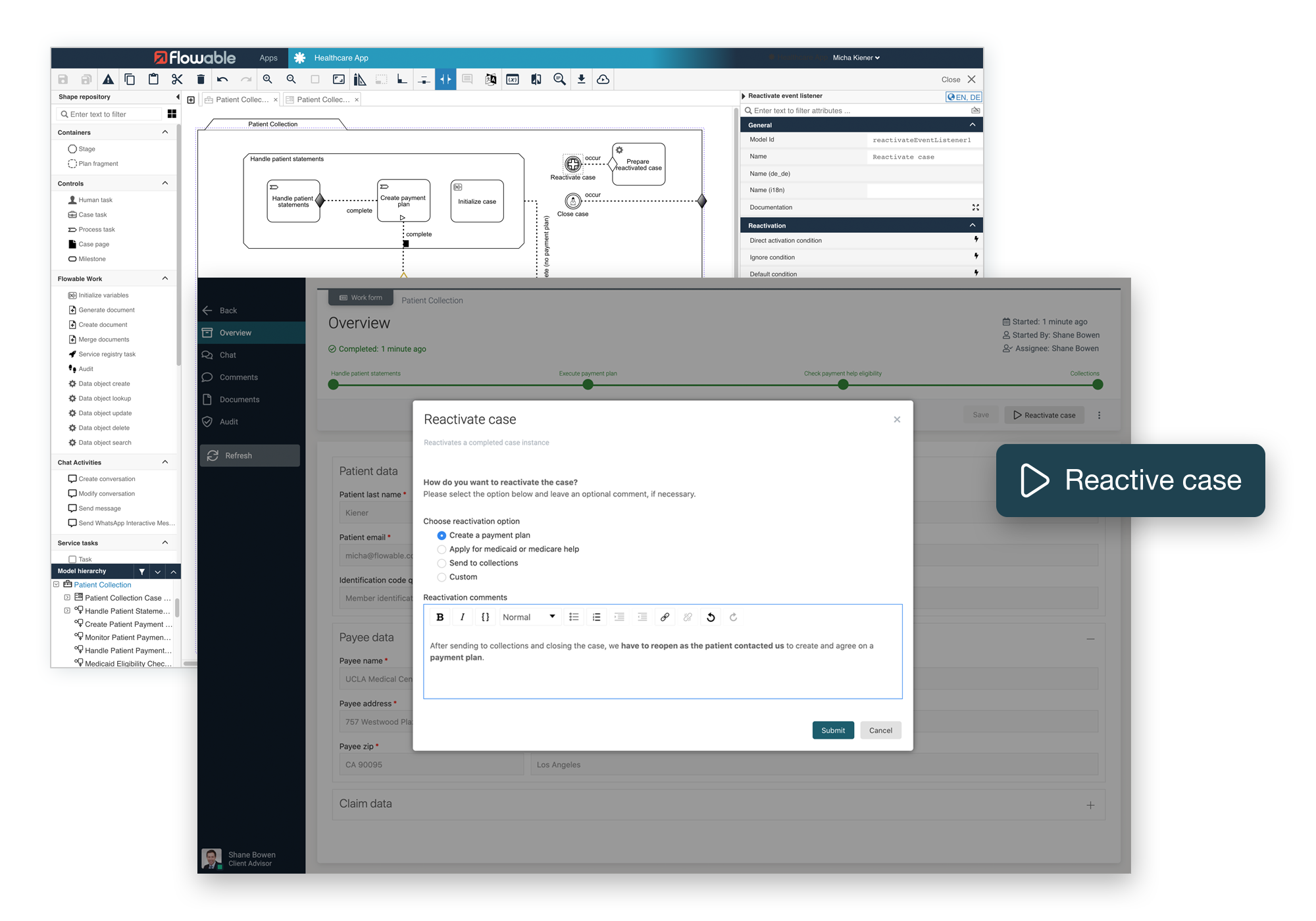Click the Collections stage marker
The image size is (1316, 921).
1098,385
